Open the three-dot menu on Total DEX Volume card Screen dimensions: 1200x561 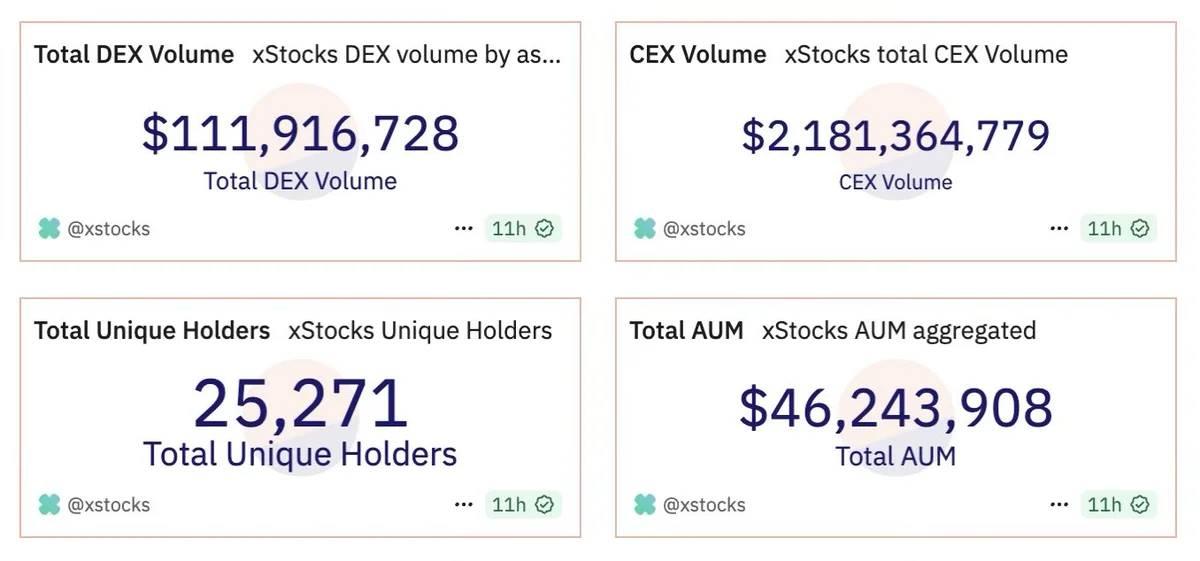(463, 229)
